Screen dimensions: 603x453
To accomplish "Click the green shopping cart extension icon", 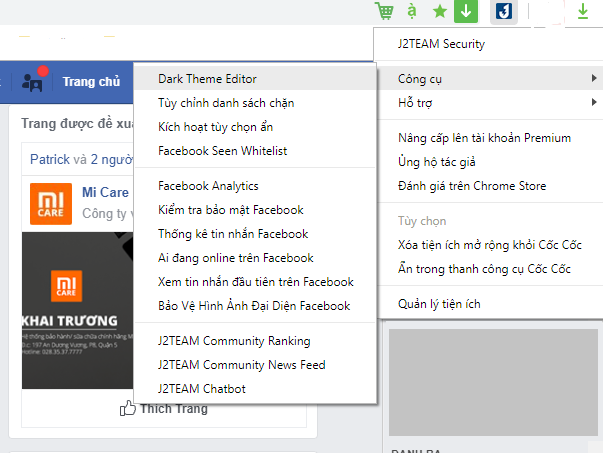I will (384, 11).
